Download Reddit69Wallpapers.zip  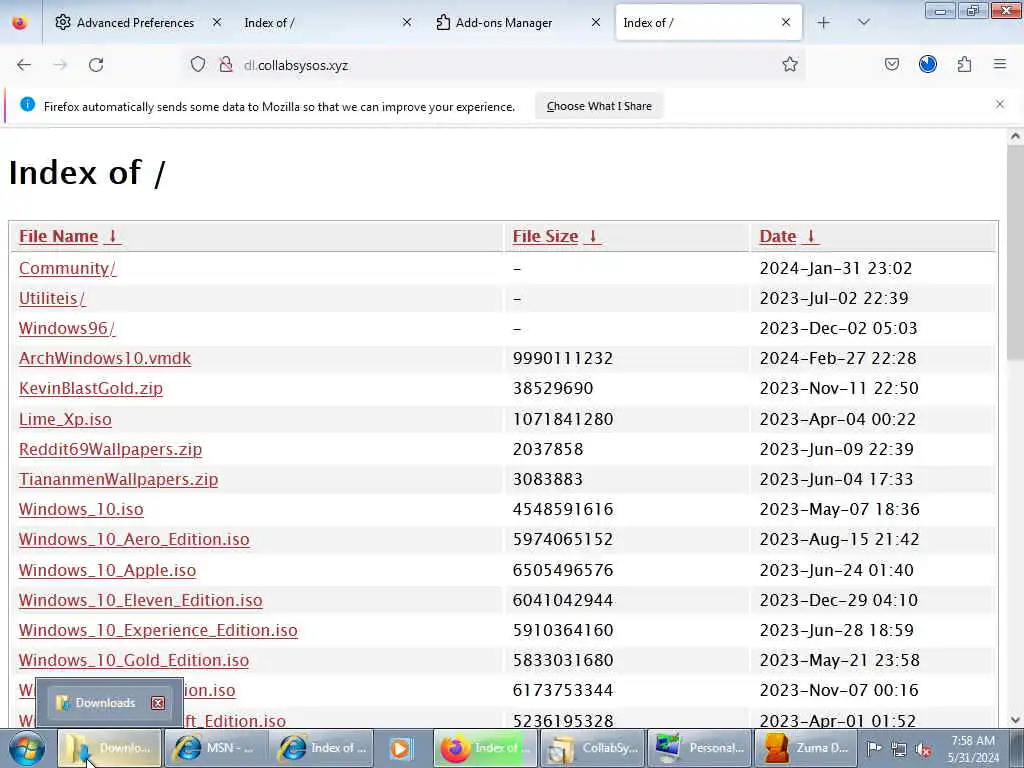coord(110,449)
